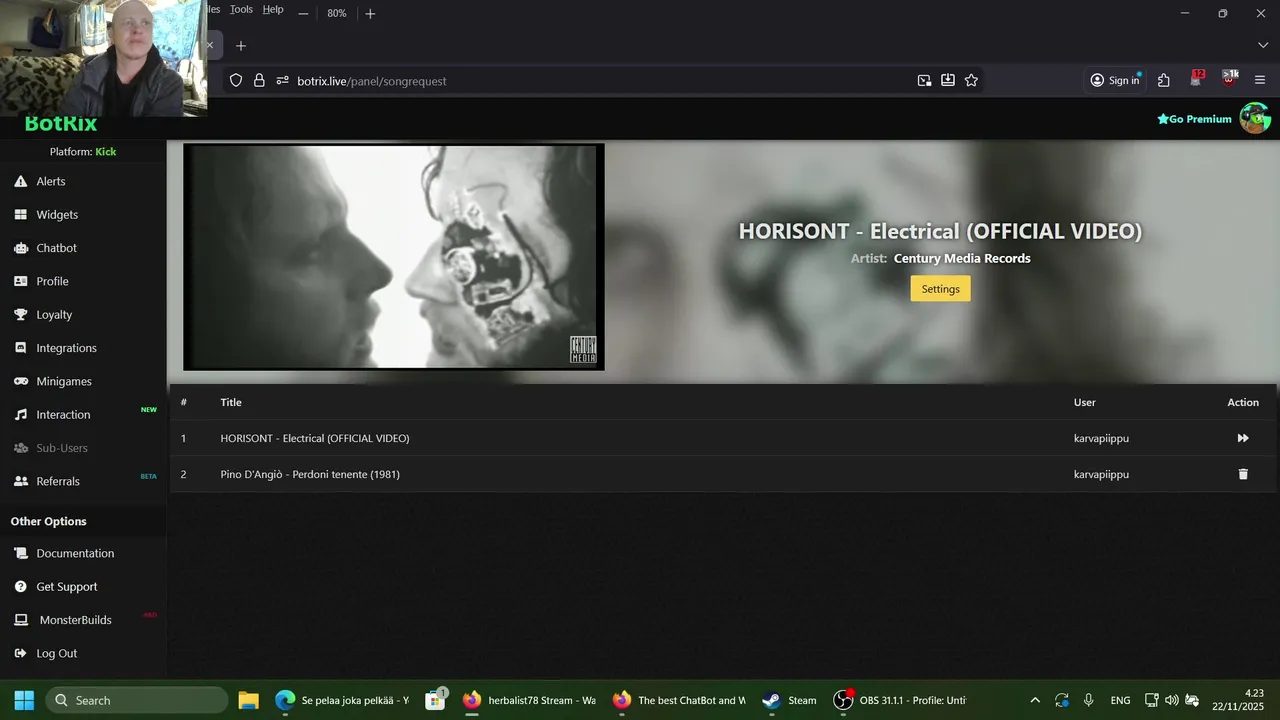Open the Help menu
Screen dimensions: 1280x720
click(x=273, y=9)
